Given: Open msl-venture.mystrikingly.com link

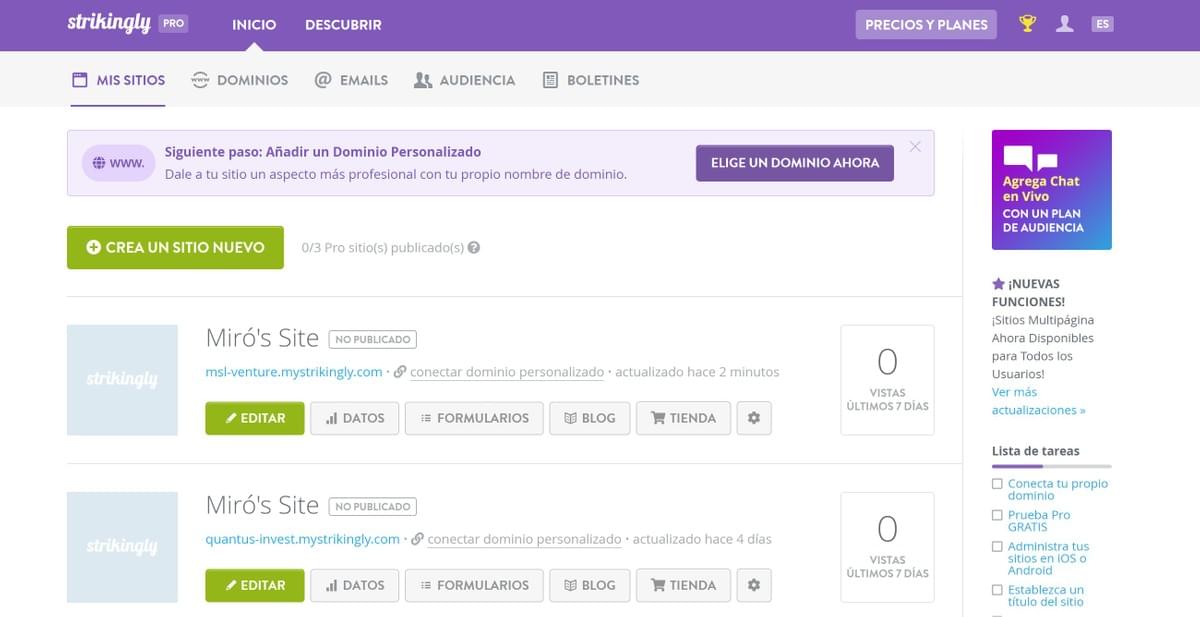Looking at the screenshot, I should click(x=294, y=372).
